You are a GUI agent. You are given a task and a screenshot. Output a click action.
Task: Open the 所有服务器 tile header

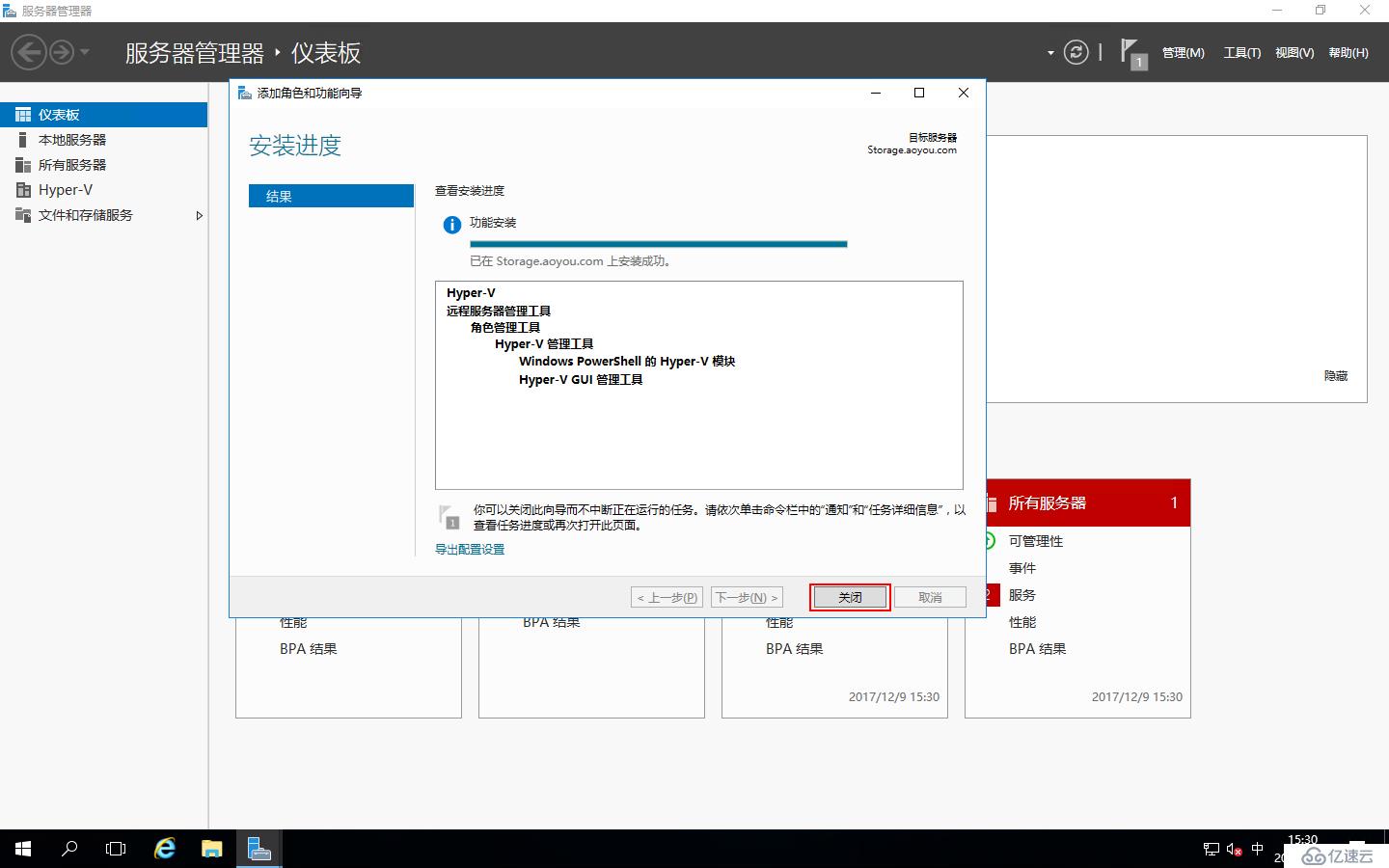(x=1088, y=502)
